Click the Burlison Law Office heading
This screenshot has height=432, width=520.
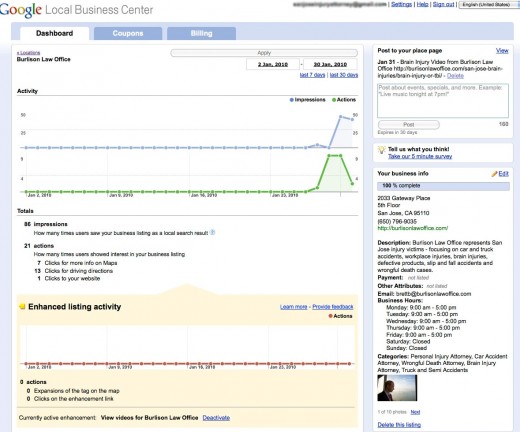44,59
